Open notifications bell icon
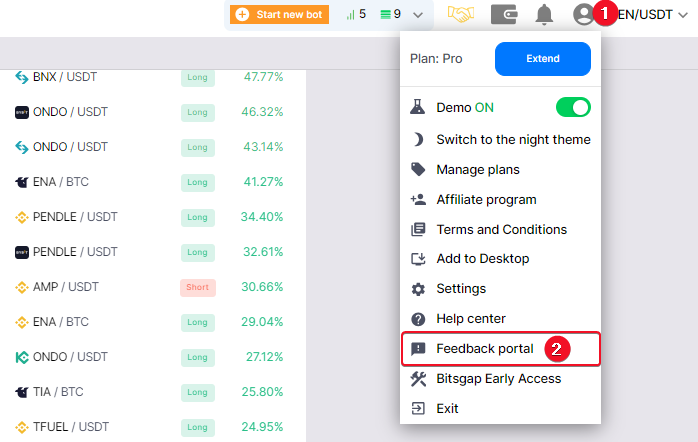 [544, 15]
